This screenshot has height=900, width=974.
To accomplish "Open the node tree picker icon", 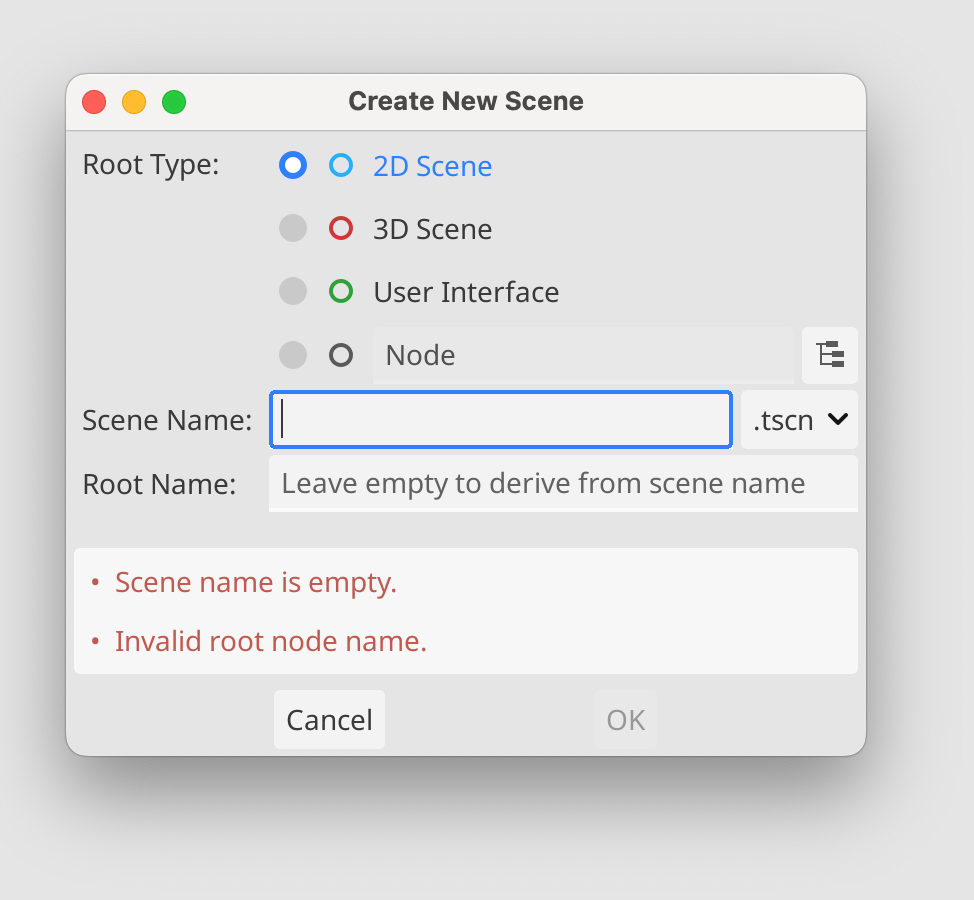I will click(830, 355).
